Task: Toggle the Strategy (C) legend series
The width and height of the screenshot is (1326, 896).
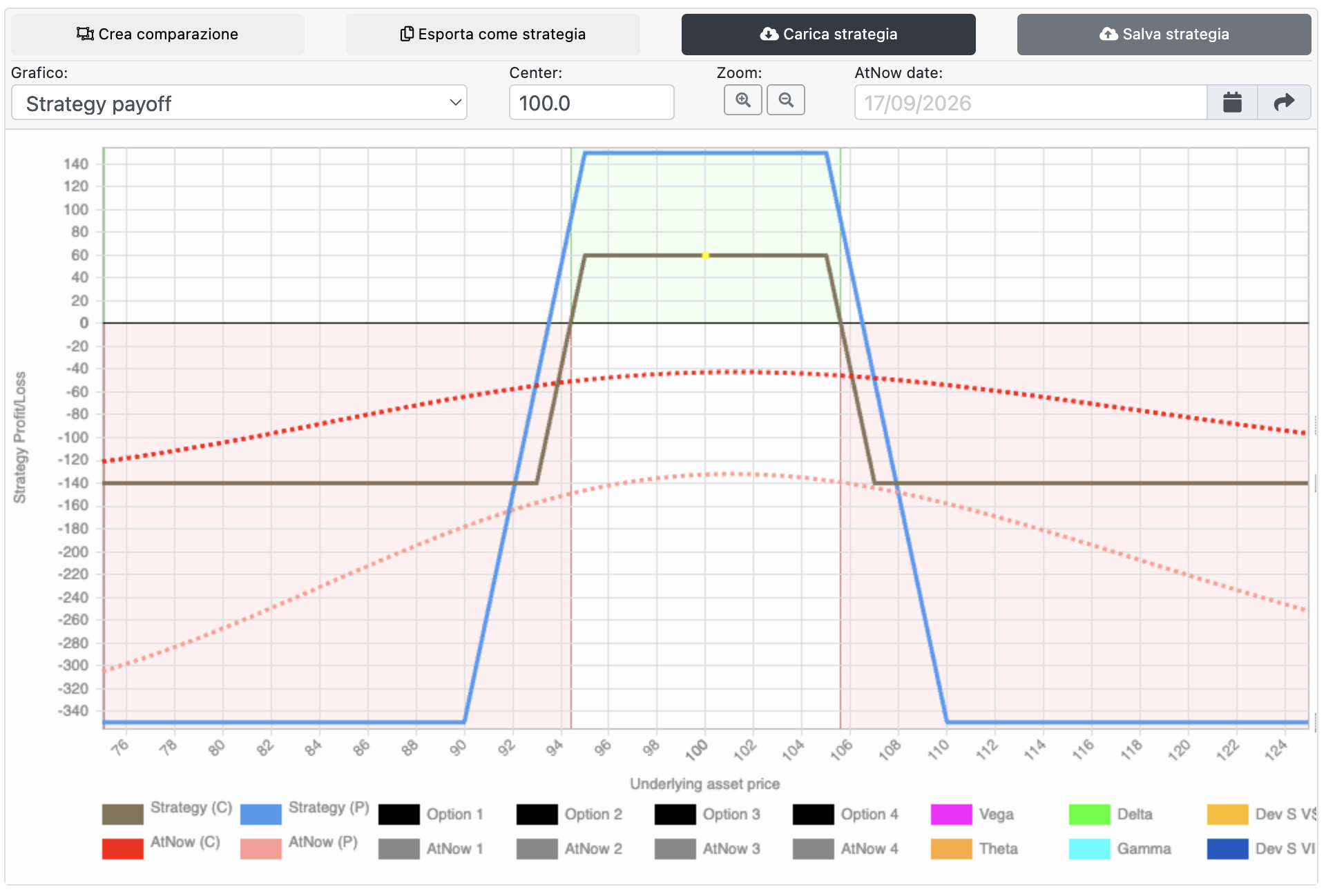Action: point(167,813)
